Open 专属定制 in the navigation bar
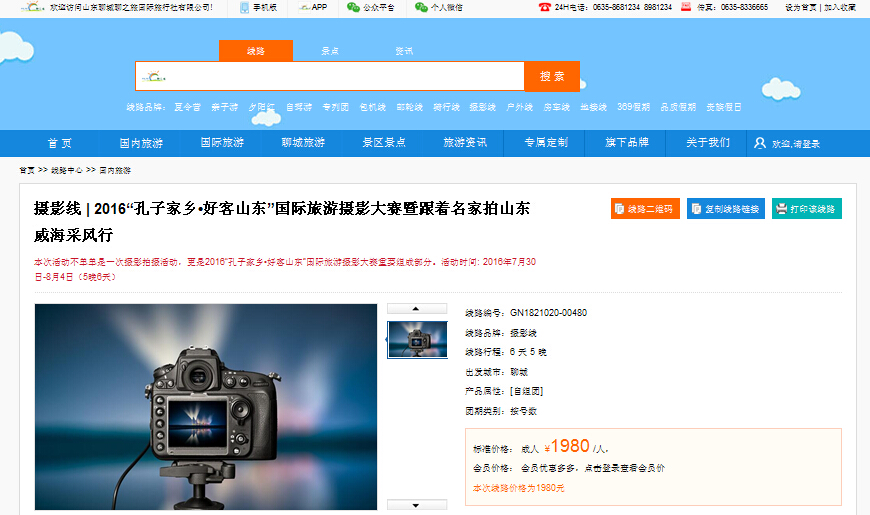This screenshot has height=515, width=870. [546, 143]
